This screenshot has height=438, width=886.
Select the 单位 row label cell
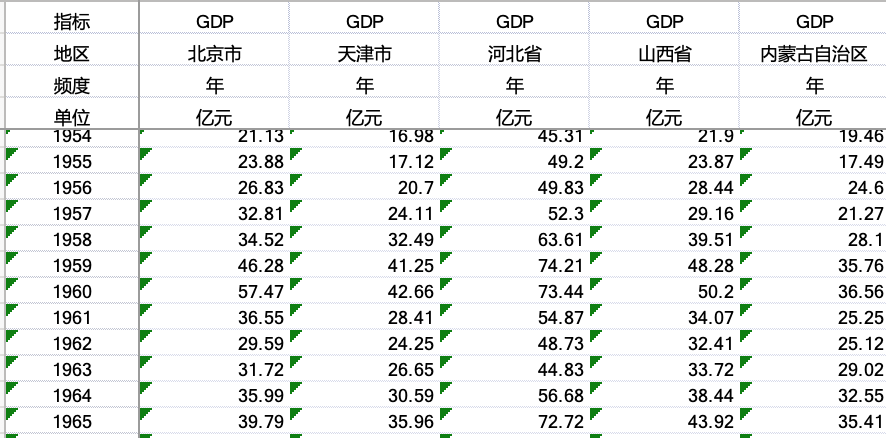(71, 116)
